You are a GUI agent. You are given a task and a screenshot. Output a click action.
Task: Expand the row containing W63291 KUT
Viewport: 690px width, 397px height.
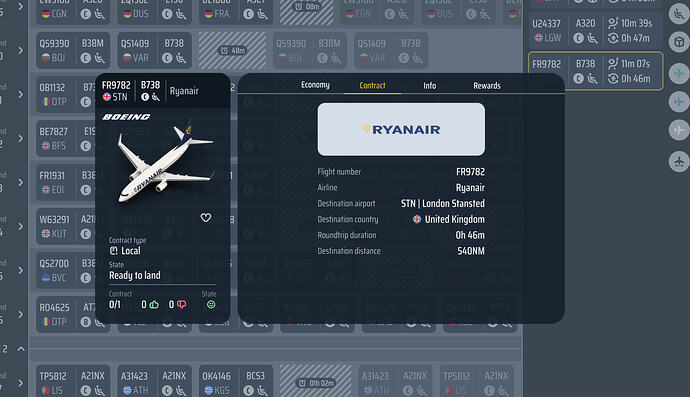(x=20, y=227)
